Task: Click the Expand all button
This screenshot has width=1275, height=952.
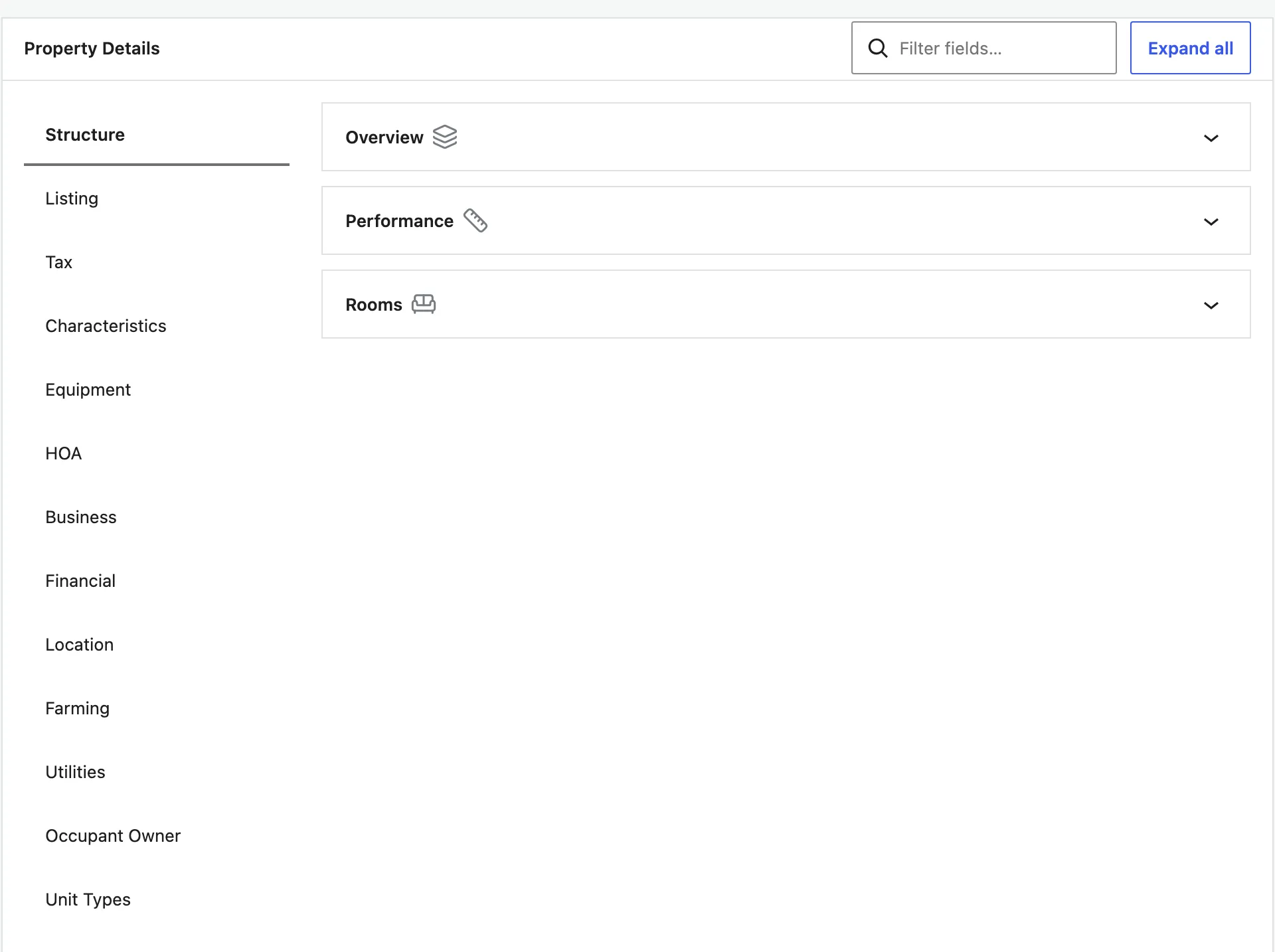Action: (1191, 48)
